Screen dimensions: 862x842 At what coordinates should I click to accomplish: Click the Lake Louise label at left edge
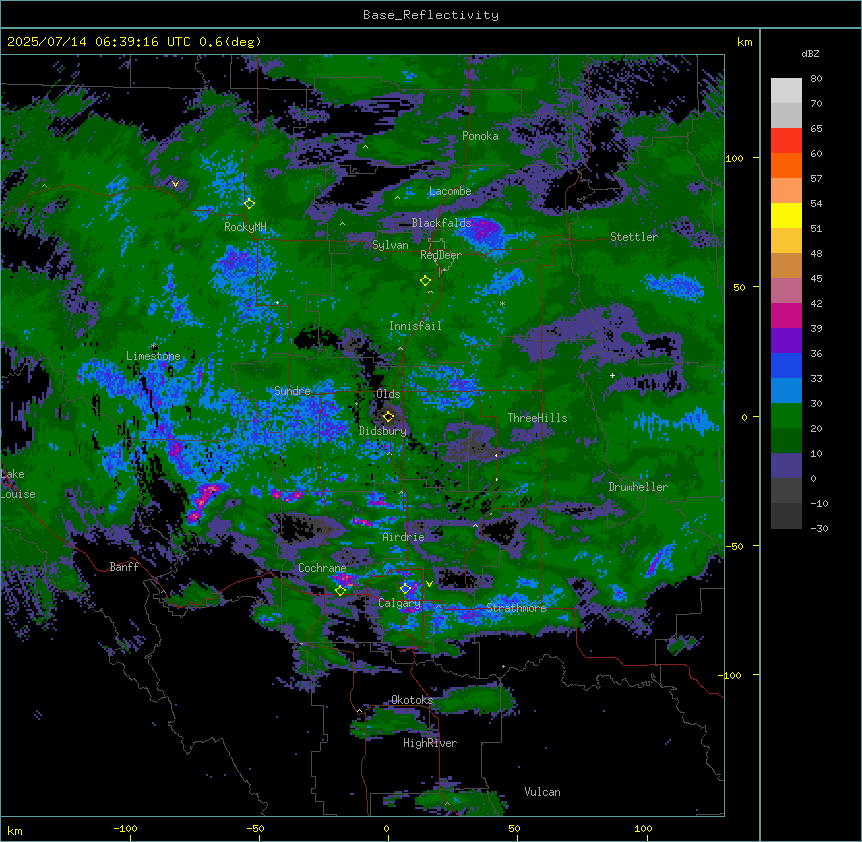pos(18,484)
